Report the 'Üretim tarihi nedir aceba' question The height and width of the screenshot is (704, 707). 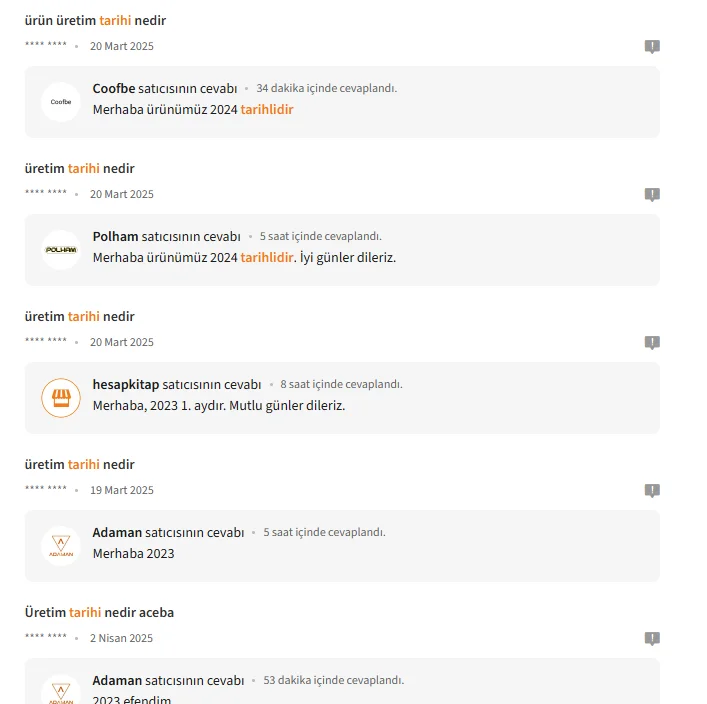pos(652,638)
